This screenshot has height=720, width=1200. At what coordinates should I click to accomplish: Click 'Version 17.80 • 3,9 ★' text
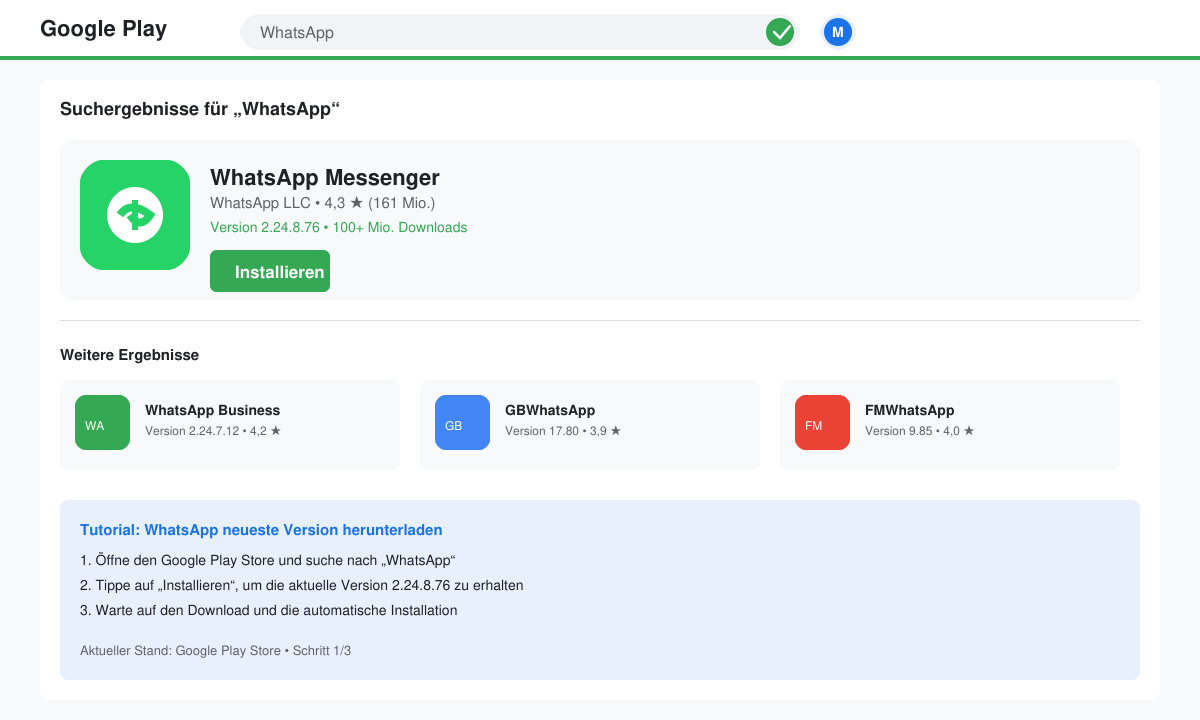[563, 431]
